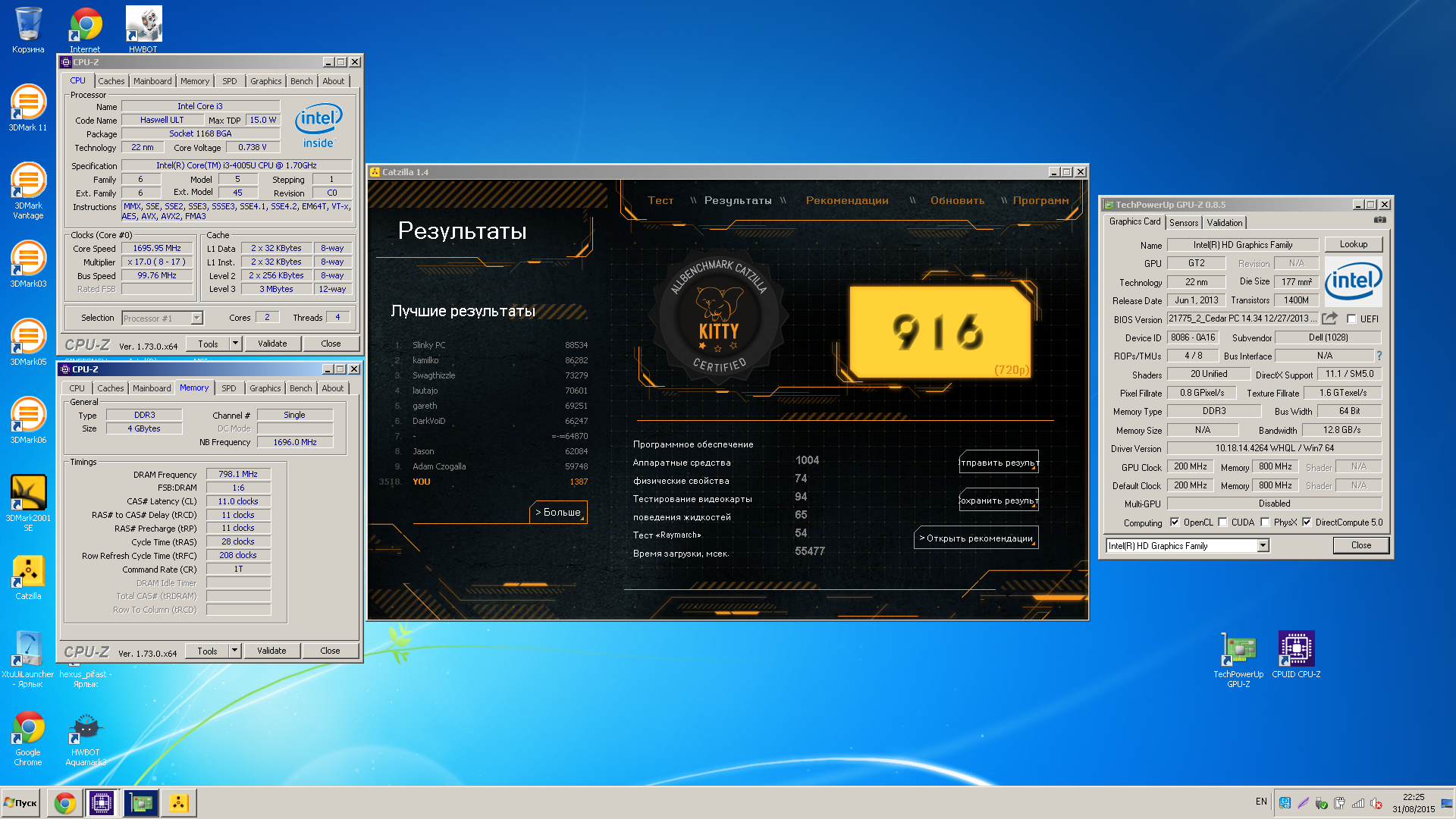Switch to Sensors tab in GPU-Z
Screen dimensions: 1456x819
pyautogui.click(x=1184, y=223)
